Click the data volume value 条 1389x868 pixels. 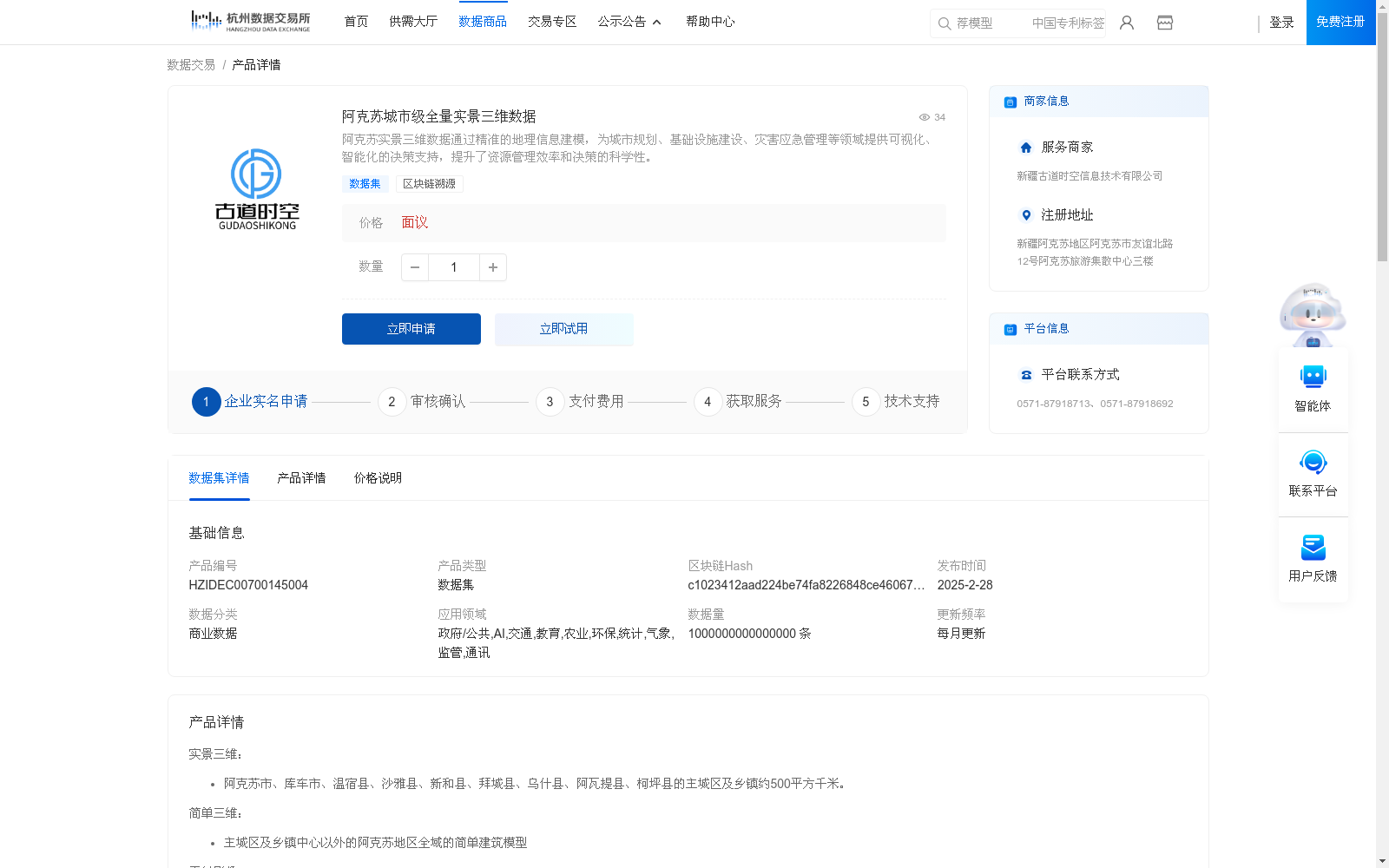point(749,634)
